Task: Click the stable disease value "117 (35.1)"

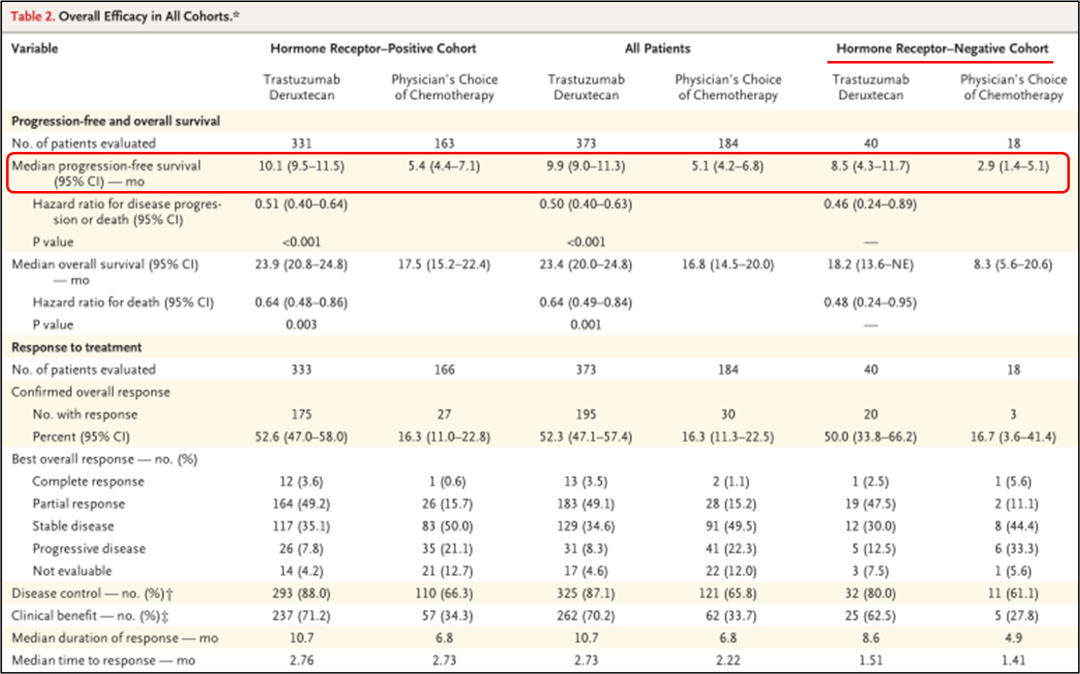Action: [x=301, y=527]
